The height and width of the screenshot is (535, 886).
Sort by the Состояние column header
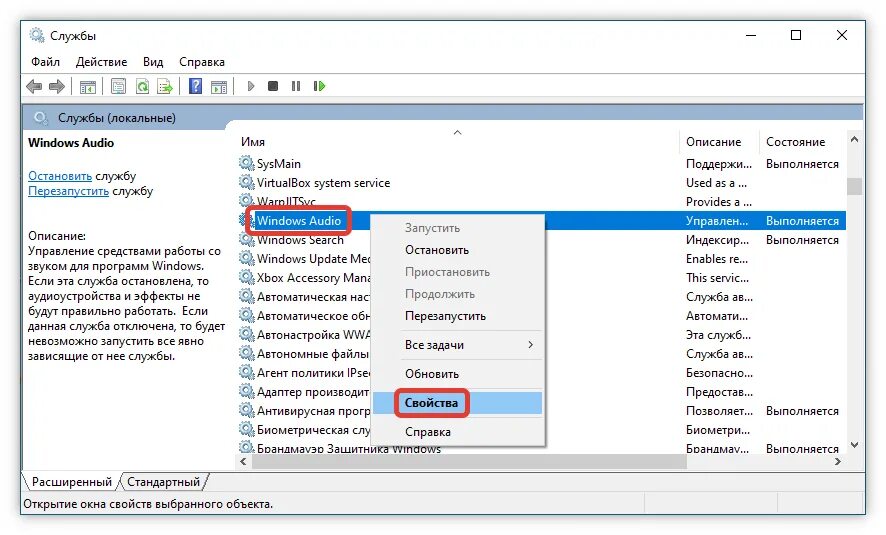pyautogui.click(x=802, y=142)
